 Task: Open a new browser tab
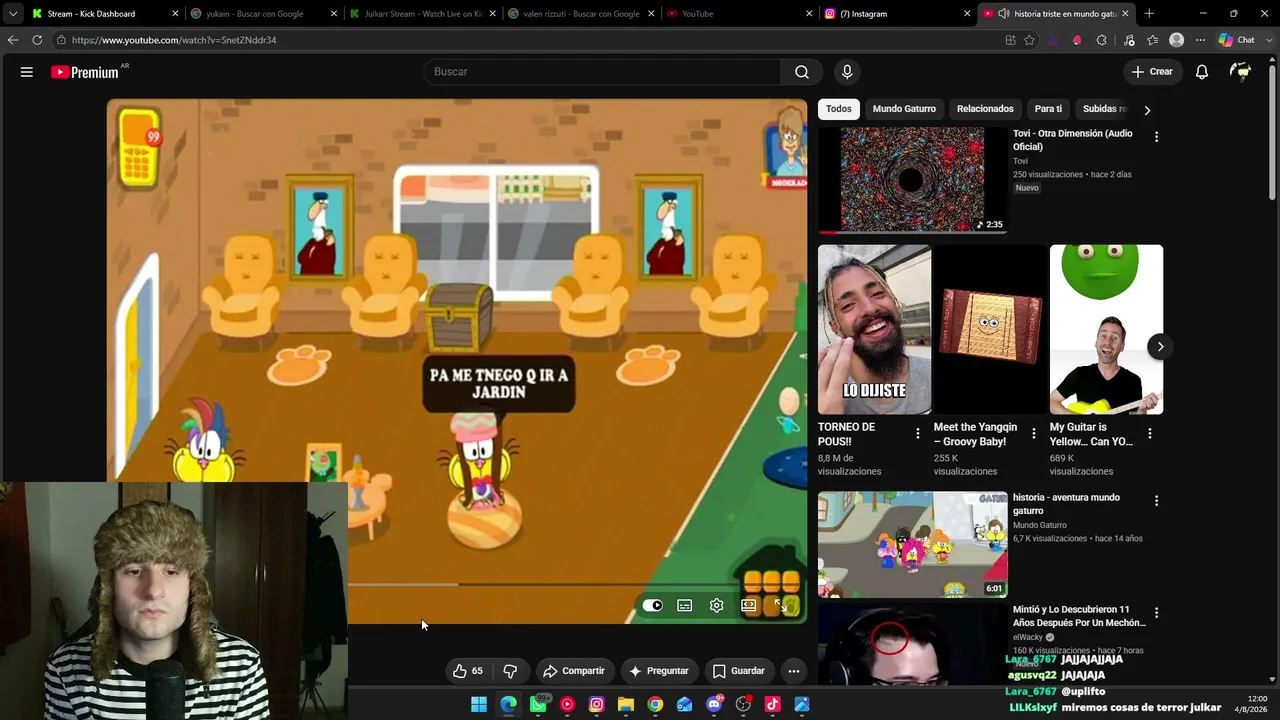tap(1149, 14)
